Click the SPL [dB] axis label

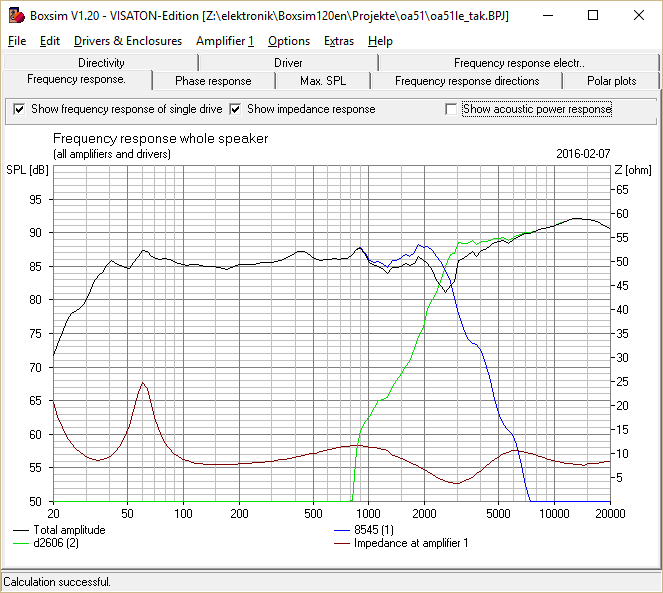click(x=27, y=170)
